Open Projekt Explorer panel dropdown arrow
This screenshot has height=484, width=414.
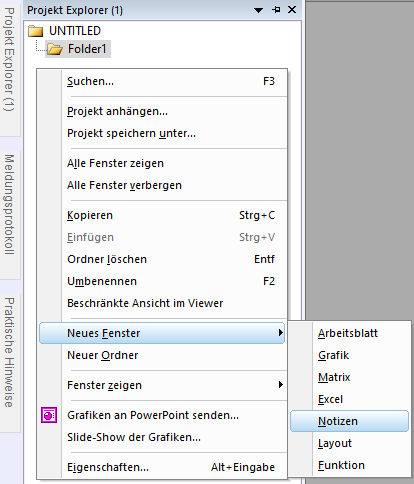tap(258, 10)
